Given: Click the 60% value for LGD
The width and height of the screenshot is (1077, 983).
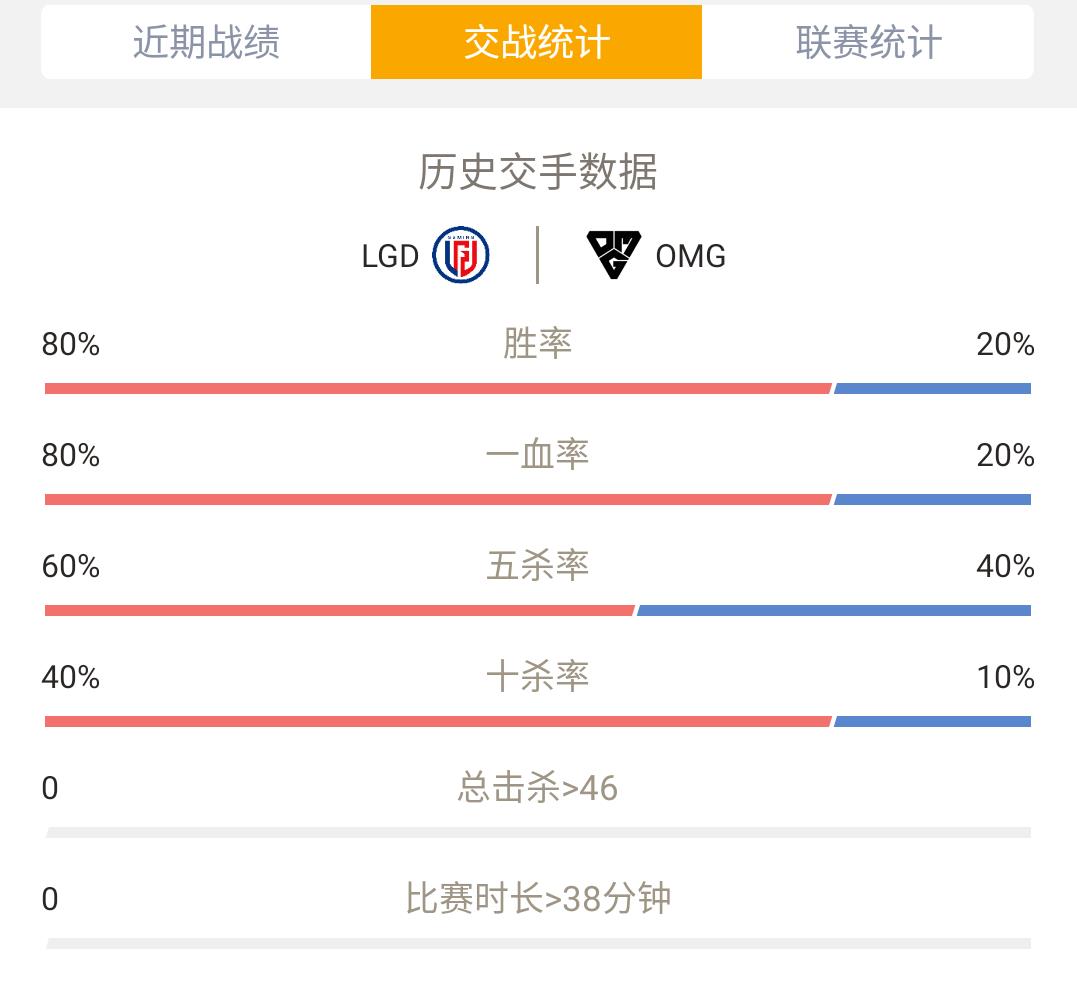Looking at the screenshot, I should pyautogui.click(x=71, y=566).
